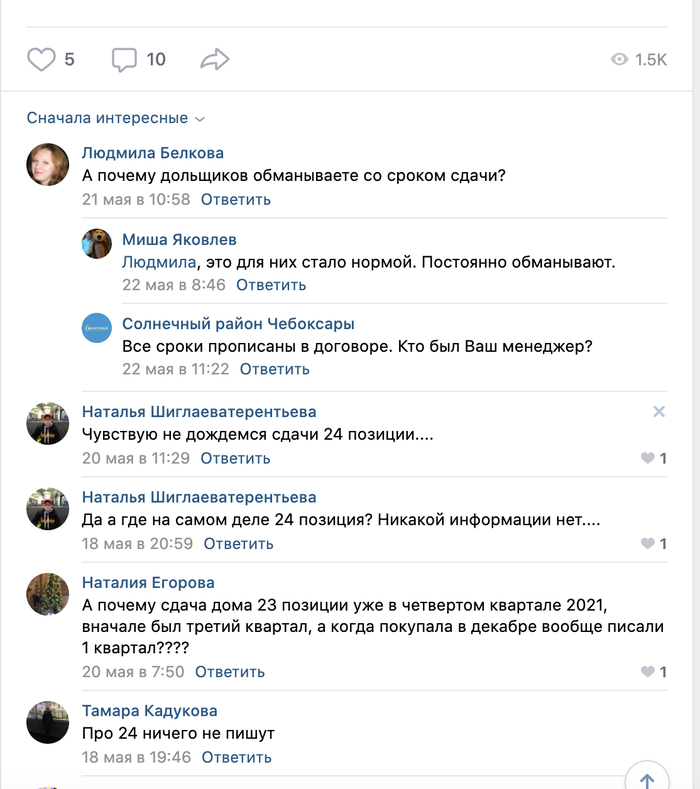
Task: Dismiss Наталья's comment with X icon
Action: 658,411
